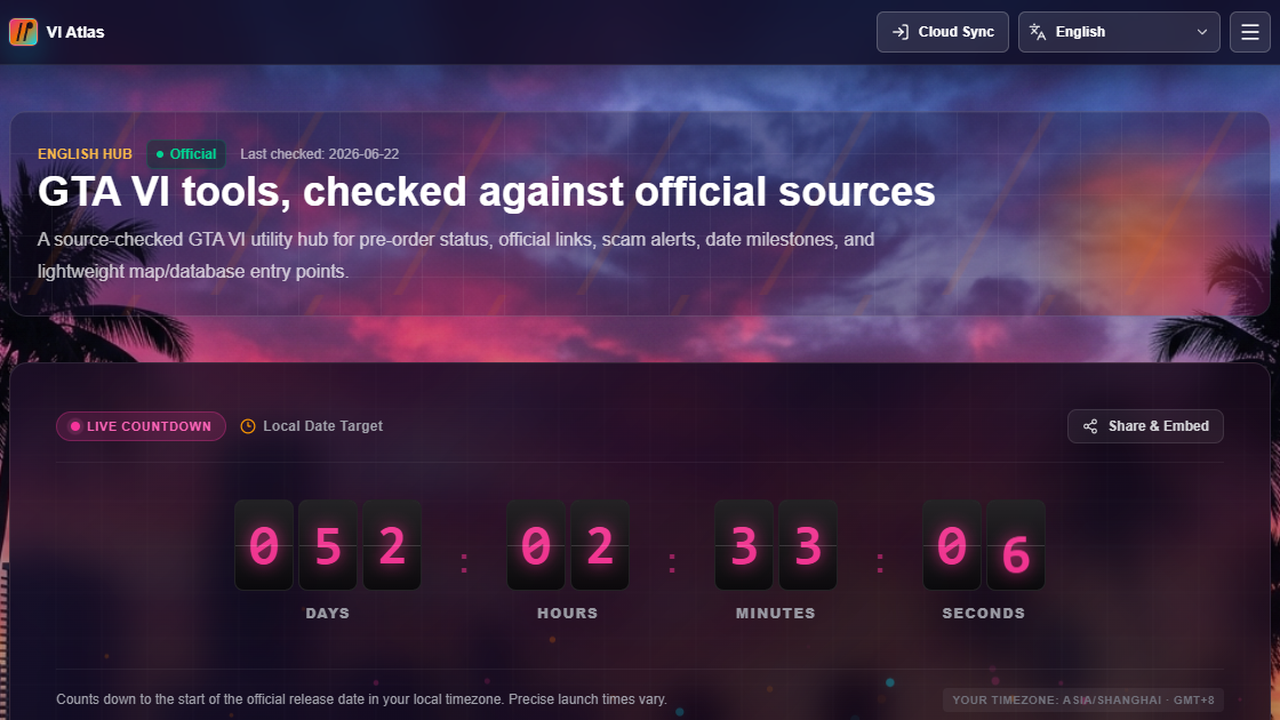Click the green Official status badge
Image resolution: width=1280 pixels, height=720 pixels.
186,154
